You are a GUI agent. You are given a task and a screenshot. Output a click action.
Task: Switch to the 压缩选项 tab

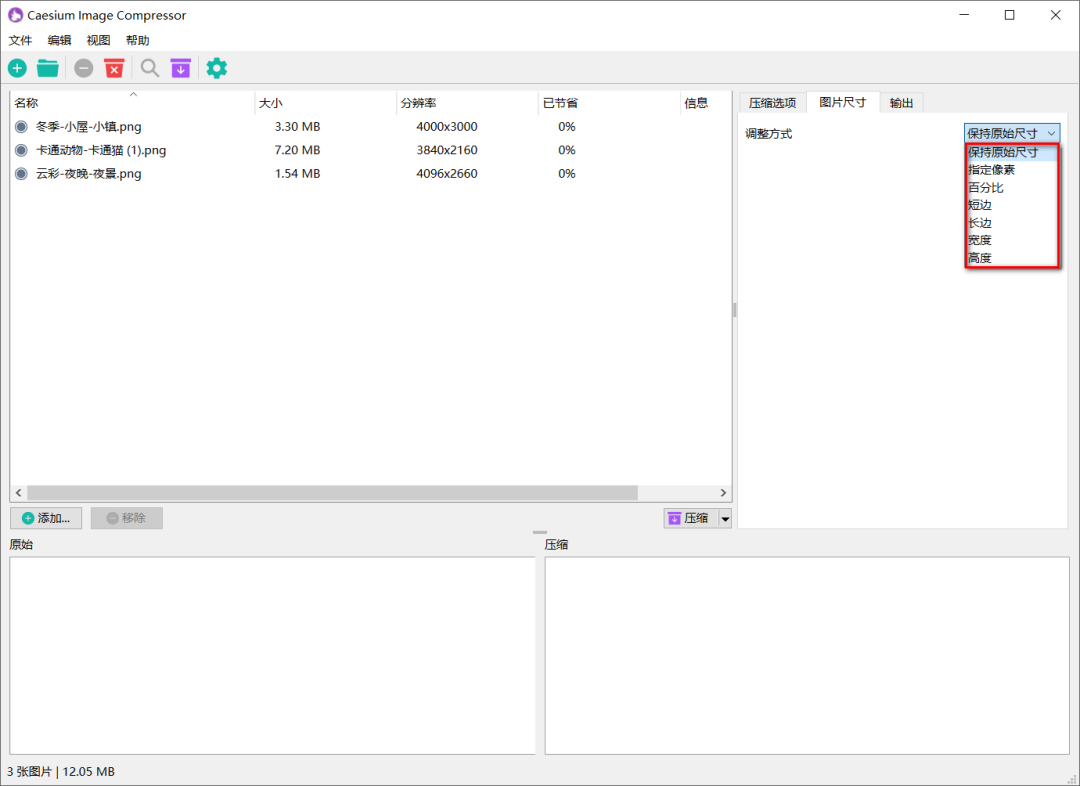tap(773, 103)
